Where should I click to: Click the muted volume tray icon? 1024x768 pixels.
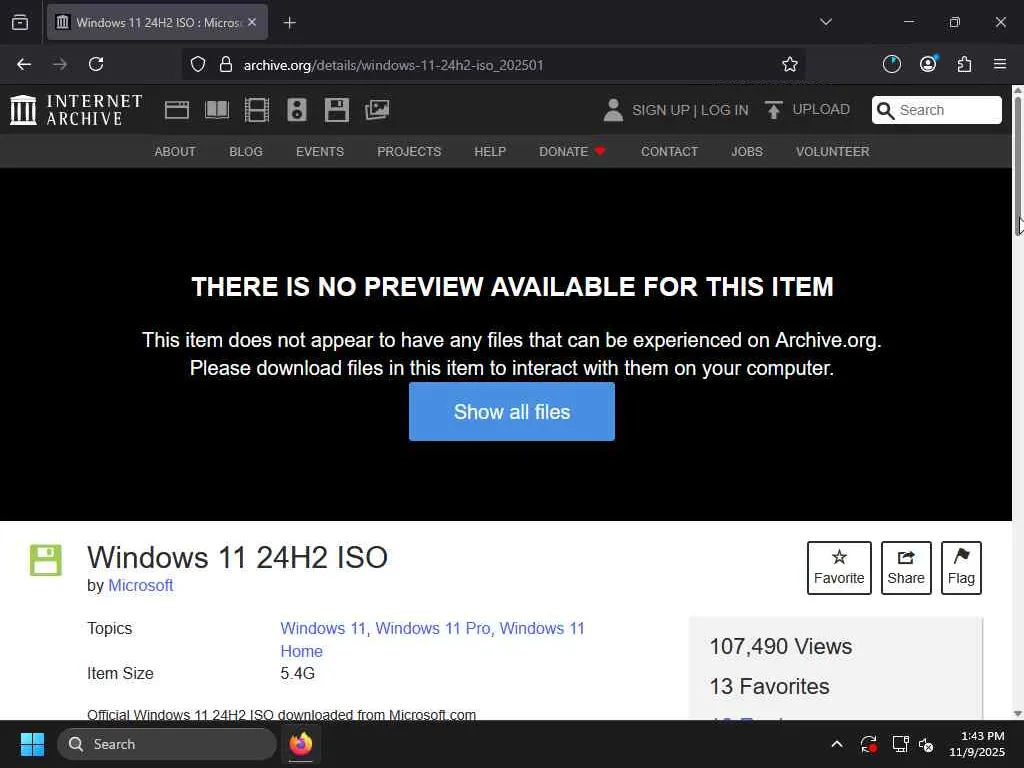click(926, 744)
